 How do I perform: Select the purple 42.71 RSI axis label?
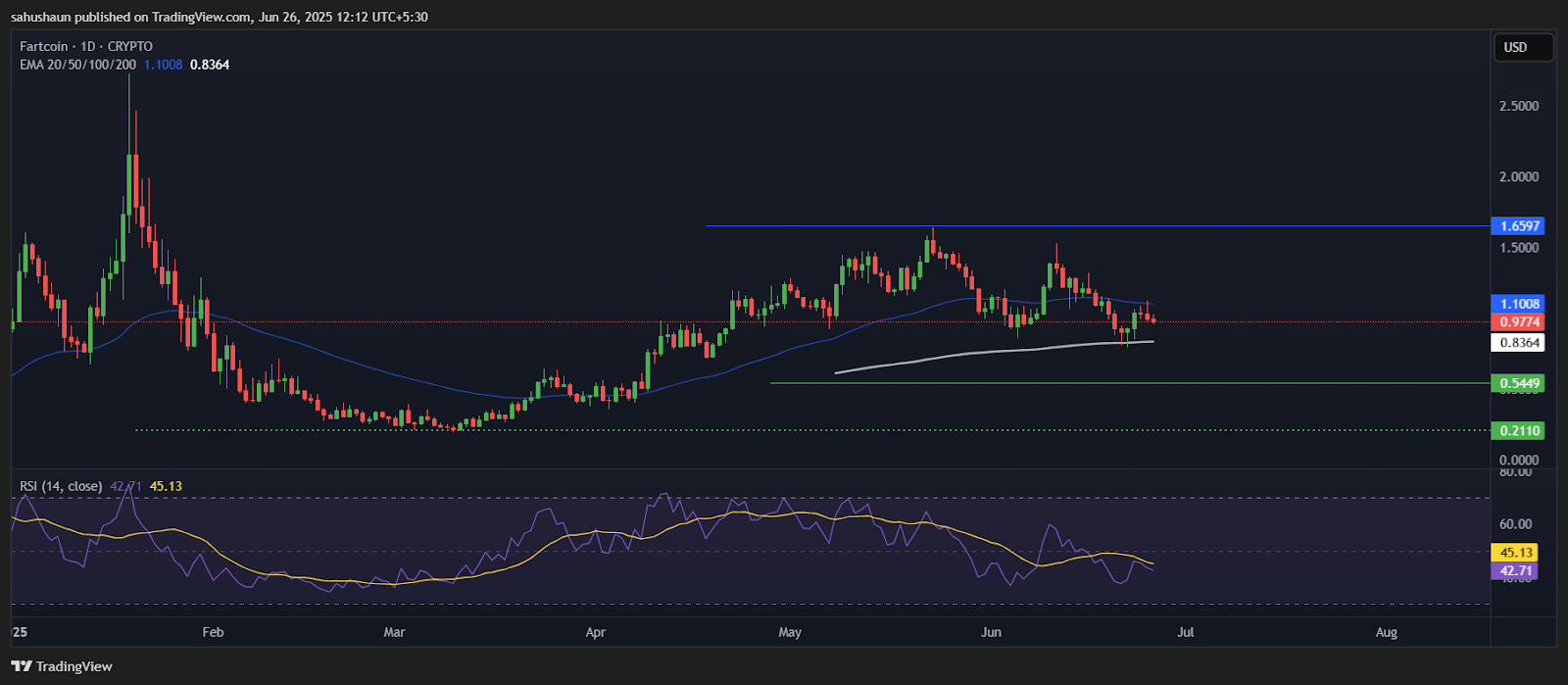[1512, 571]
